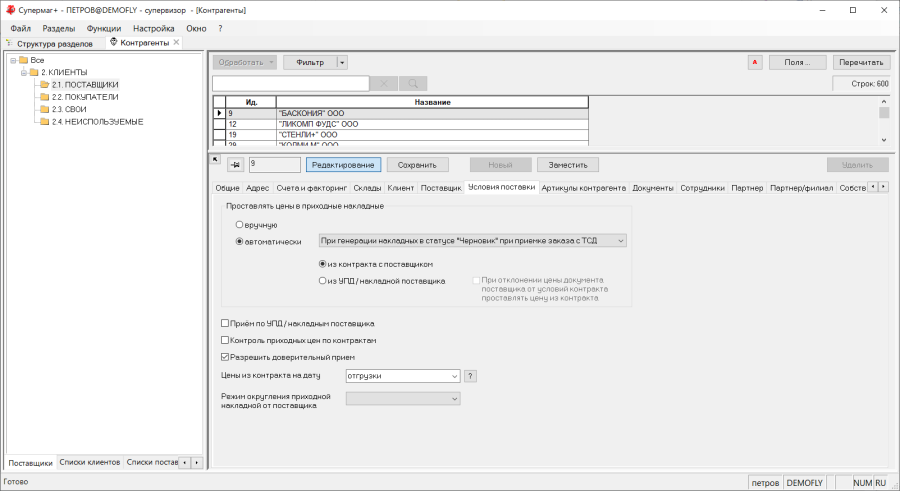
Task: Uncheck 'Разрешить доверительный прием'
Action: [225, 357]
